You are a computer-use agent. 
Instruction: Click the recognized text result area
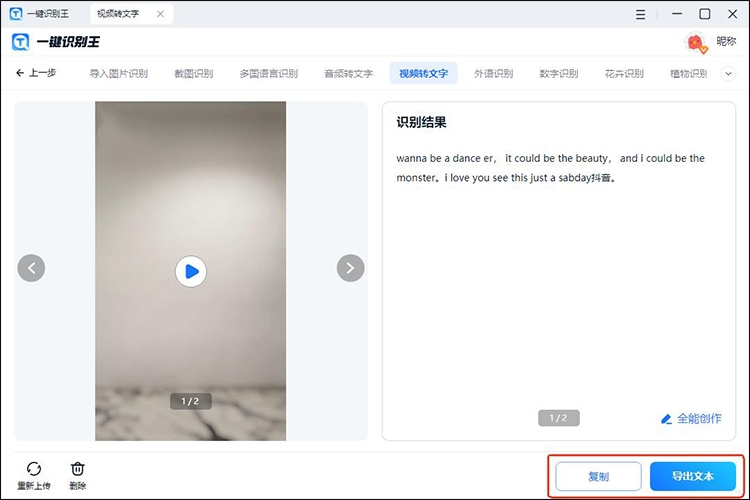pyautogui.click(x=550, y=168)
